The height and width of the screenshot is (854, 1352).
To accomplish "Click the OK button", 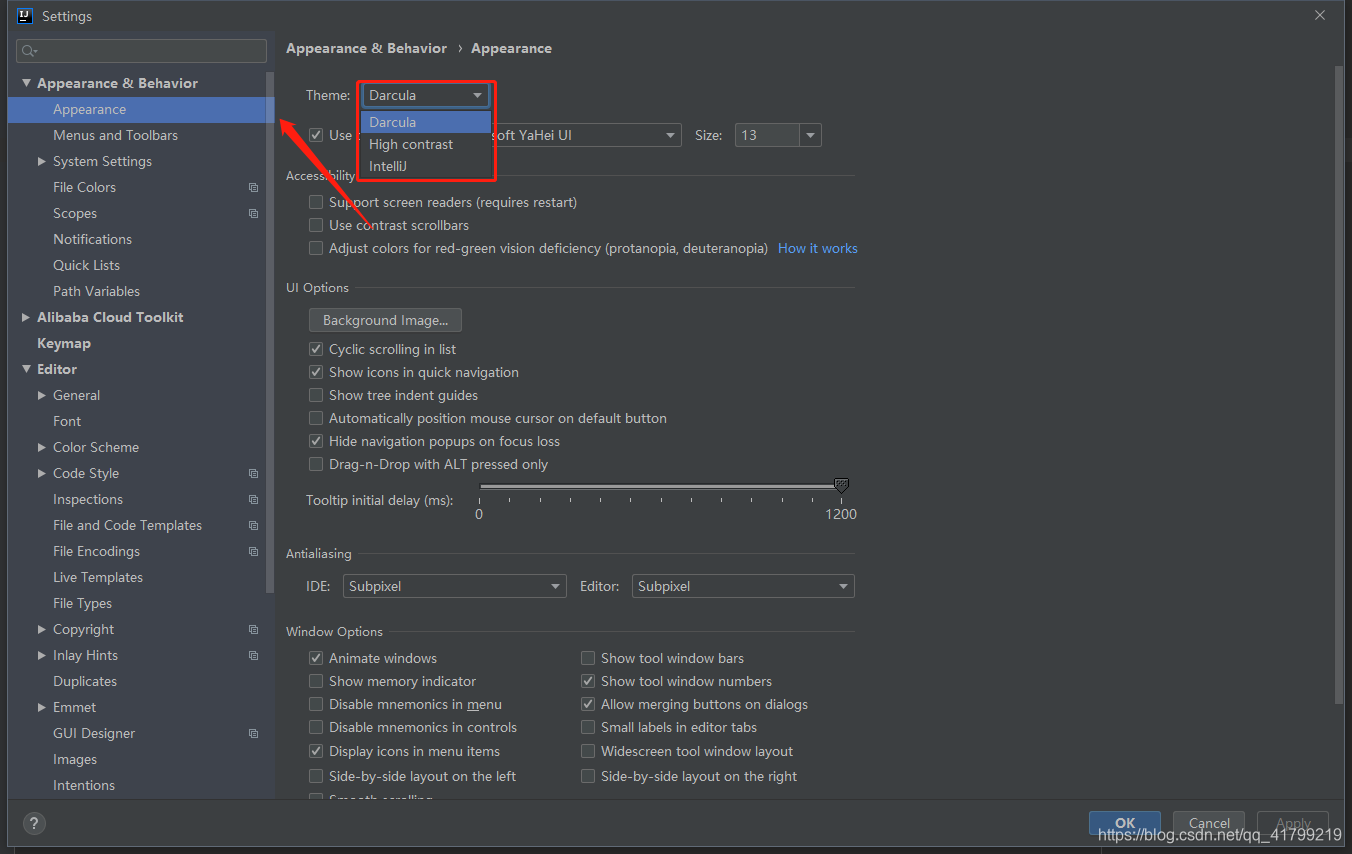I will click(x=1125, y=823).
